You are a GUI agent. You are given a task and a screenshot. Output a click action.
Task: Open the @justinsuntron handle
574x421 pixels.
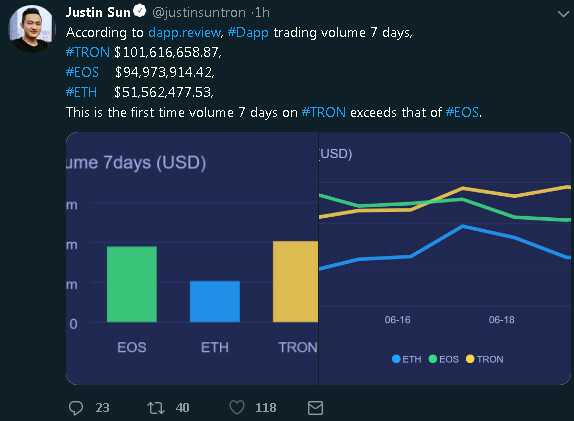pyautogui.click(x=199, y=13)
